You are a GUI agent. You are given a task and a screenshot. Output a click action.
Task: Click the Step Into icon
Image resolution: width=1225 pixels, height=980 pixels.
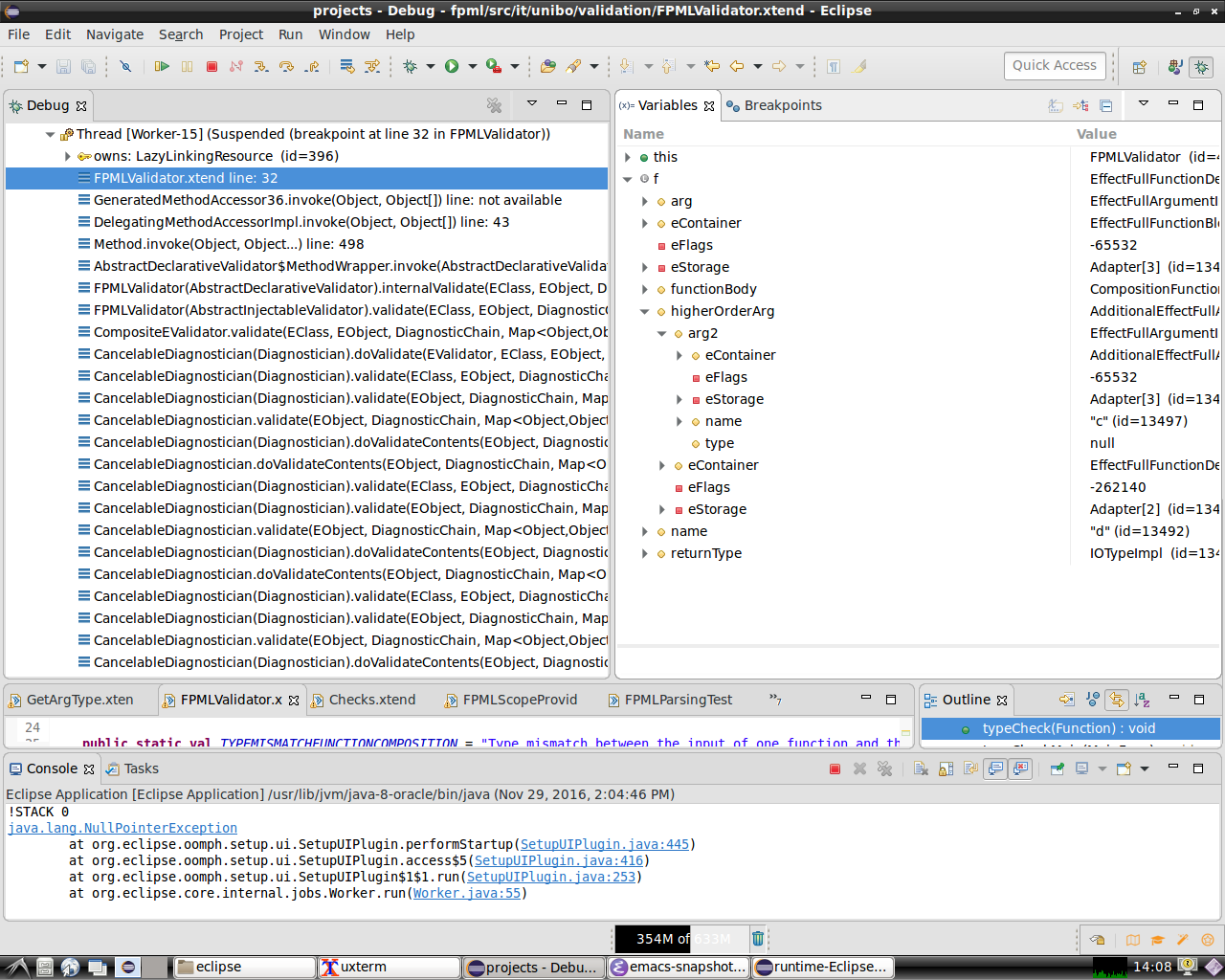click(x=261, y=66)
